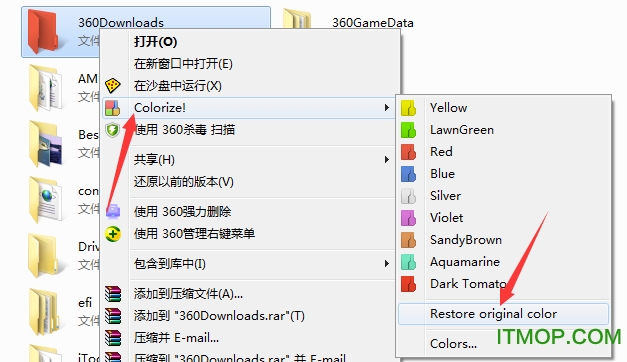
Task: Pick the Yellow label
Action: point(448,108)
